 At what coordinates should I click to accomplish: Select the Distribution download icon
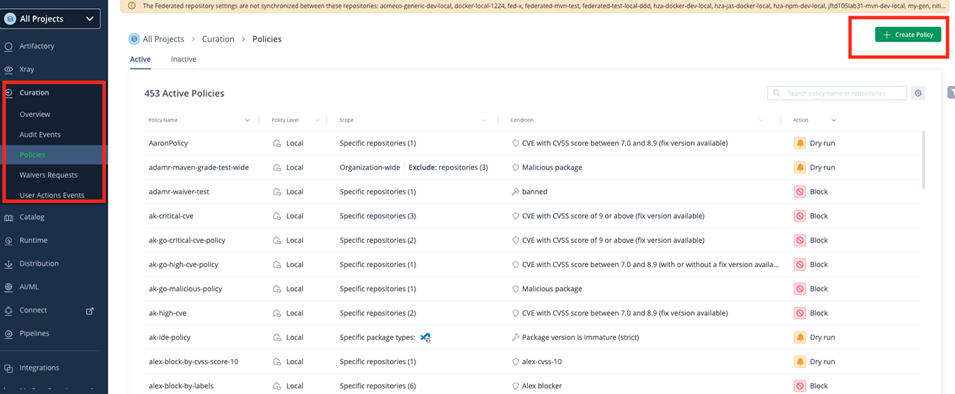[x=9, y=264]
